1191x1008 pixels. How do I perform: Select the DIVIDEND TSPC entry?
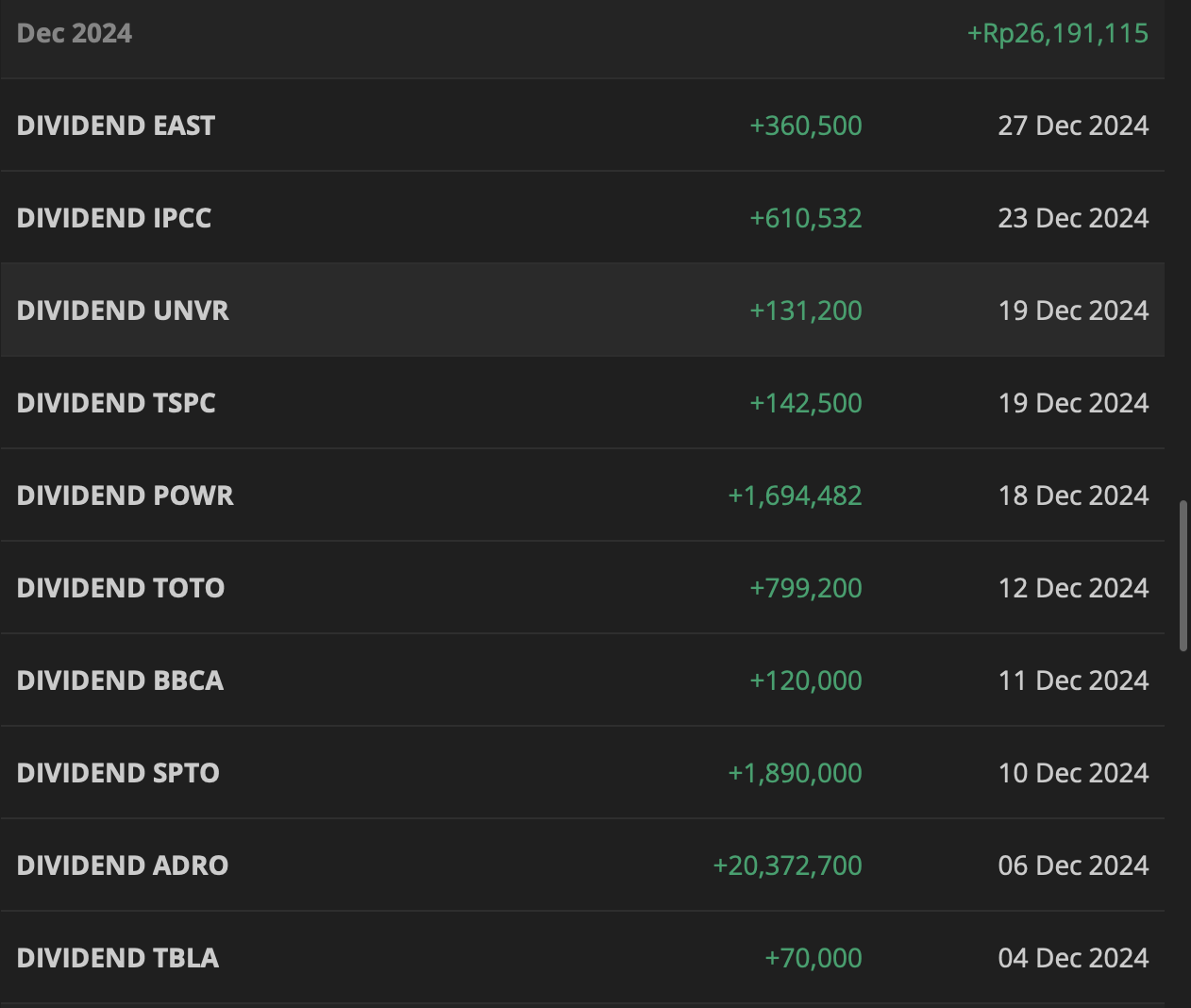point(116,403)
